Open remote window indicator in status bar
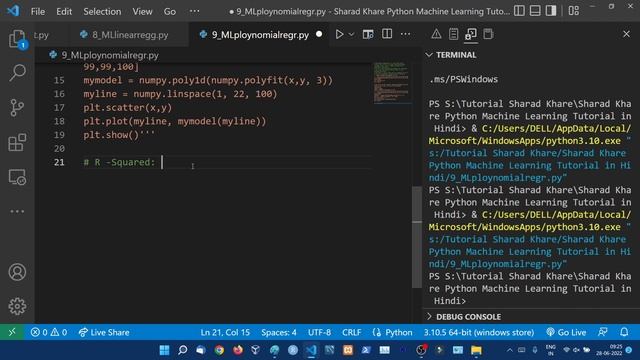This screenshot has height=360, width=640. 12,332
